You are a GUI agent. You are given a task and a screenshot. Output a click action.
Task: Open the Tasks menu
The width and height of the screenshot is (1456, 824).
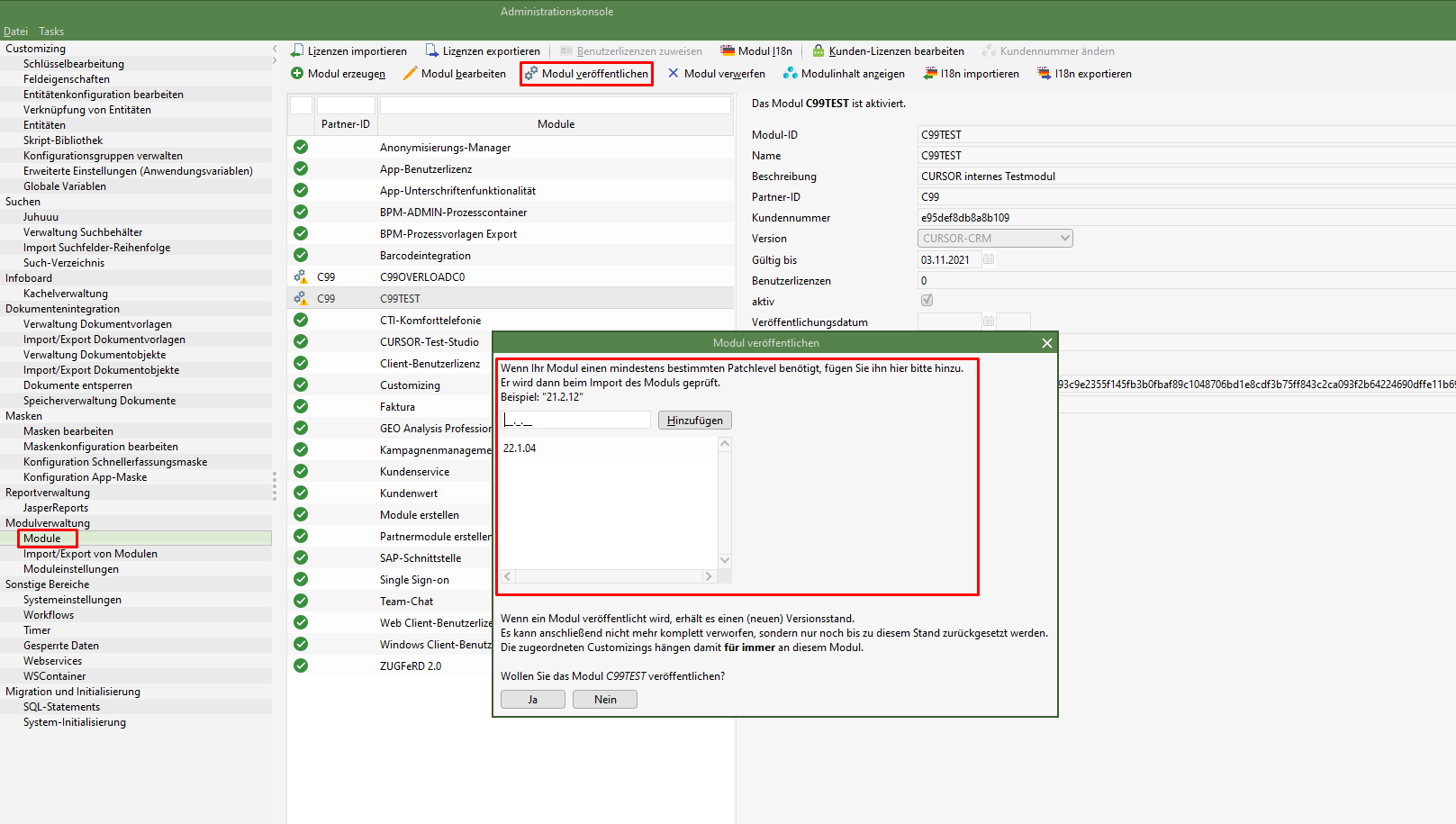[51, 32]
